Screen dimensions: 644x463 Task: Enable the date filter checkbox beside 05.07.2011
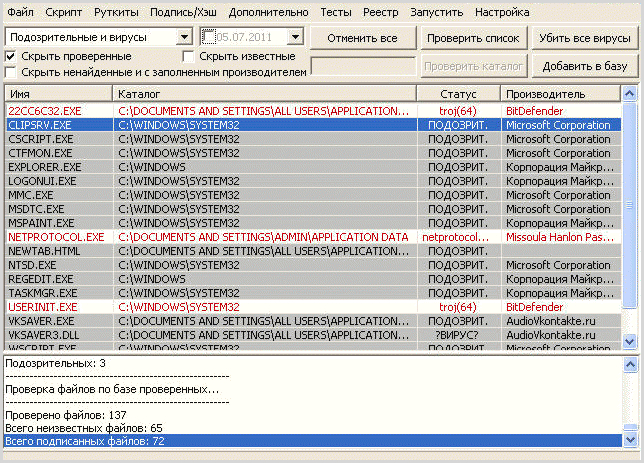coord(209,37)
